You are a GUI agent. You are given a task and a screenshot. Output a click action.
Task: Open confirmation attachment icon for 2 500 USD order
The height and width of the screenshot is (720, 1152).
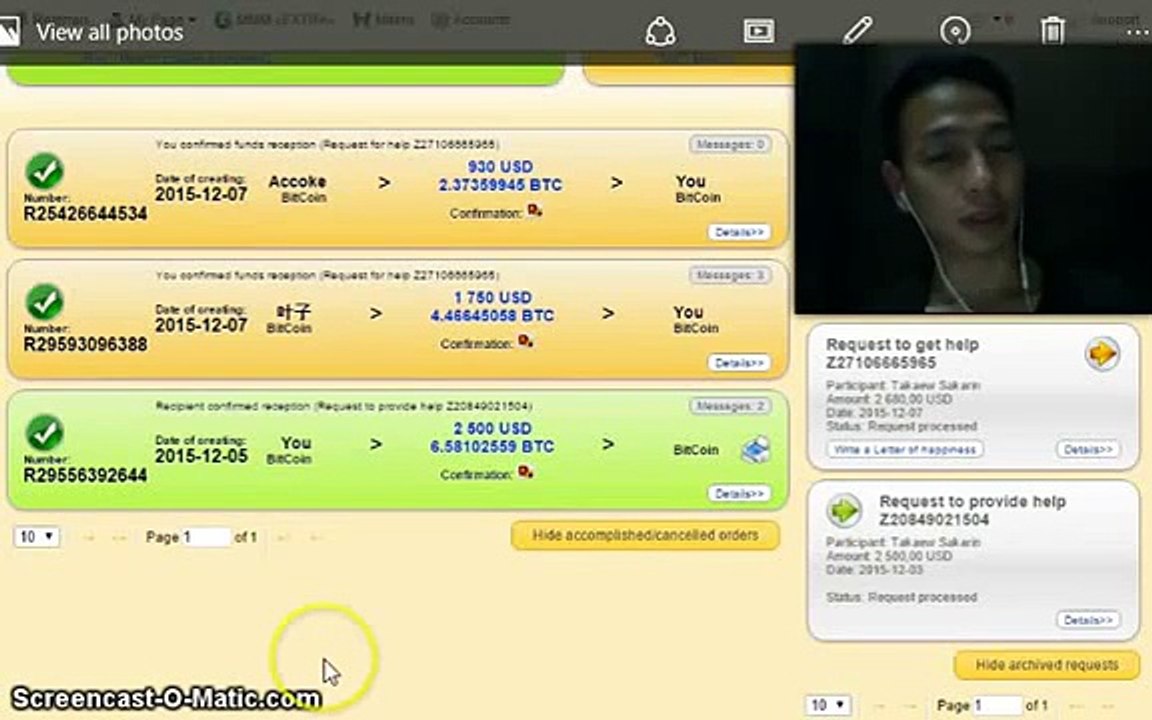(525, 472)
